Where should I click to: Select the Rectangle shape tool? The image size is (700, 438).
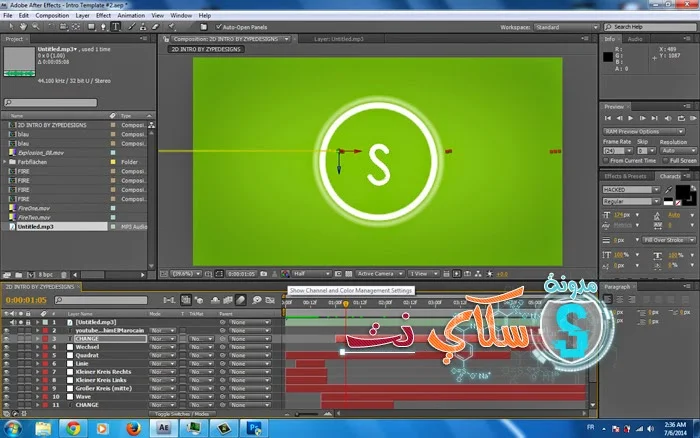click(92, 27)
